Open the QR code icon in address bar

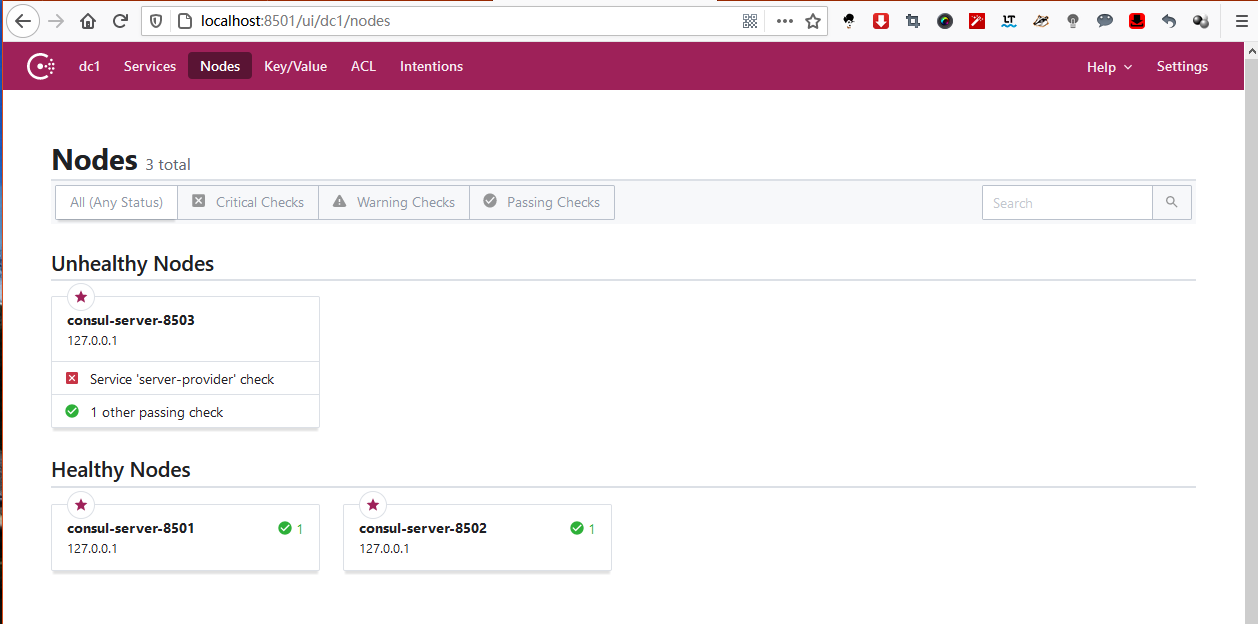pyautogui.click(x=750, y=21)
